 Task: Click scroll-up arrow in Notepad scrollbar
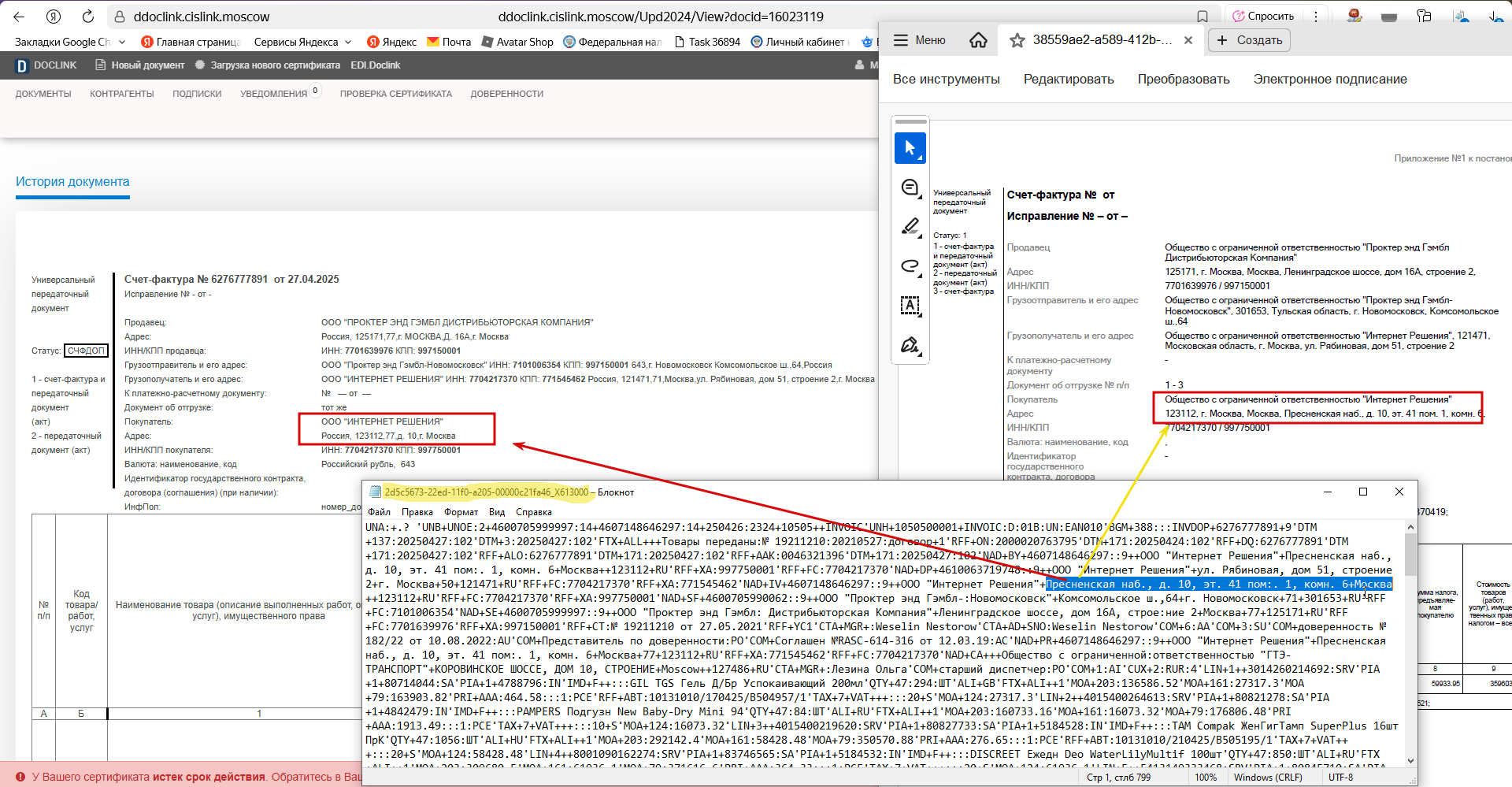(x=1410, y=526)
